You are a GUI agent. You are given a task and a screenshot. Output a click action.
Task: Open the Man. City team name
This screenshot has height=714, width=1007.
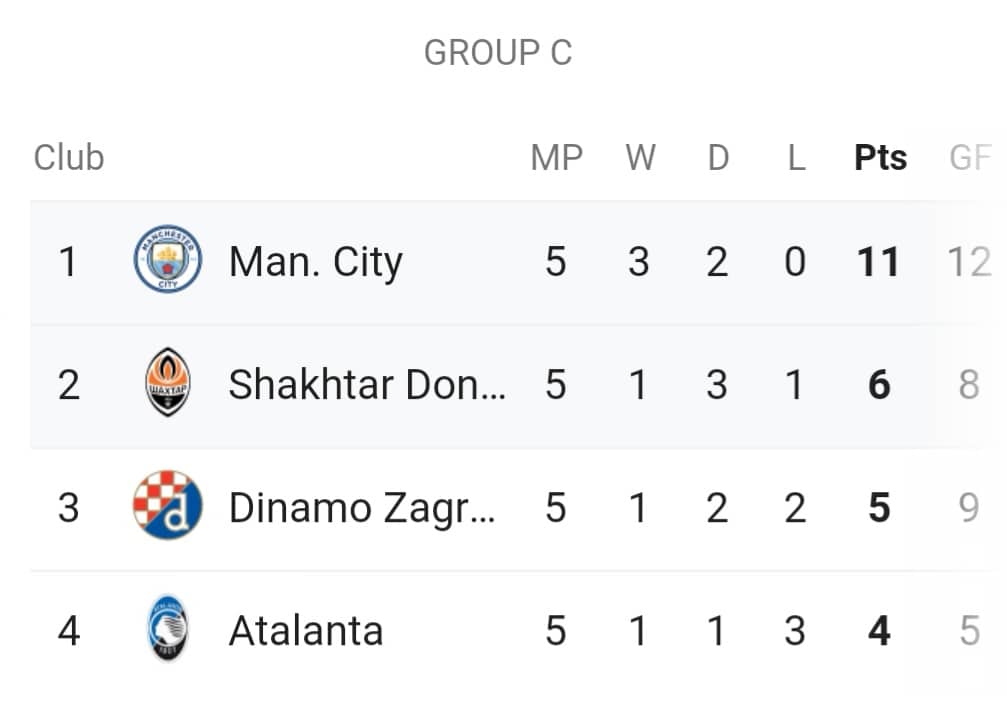pyautogui.click(x=316, y=262)
